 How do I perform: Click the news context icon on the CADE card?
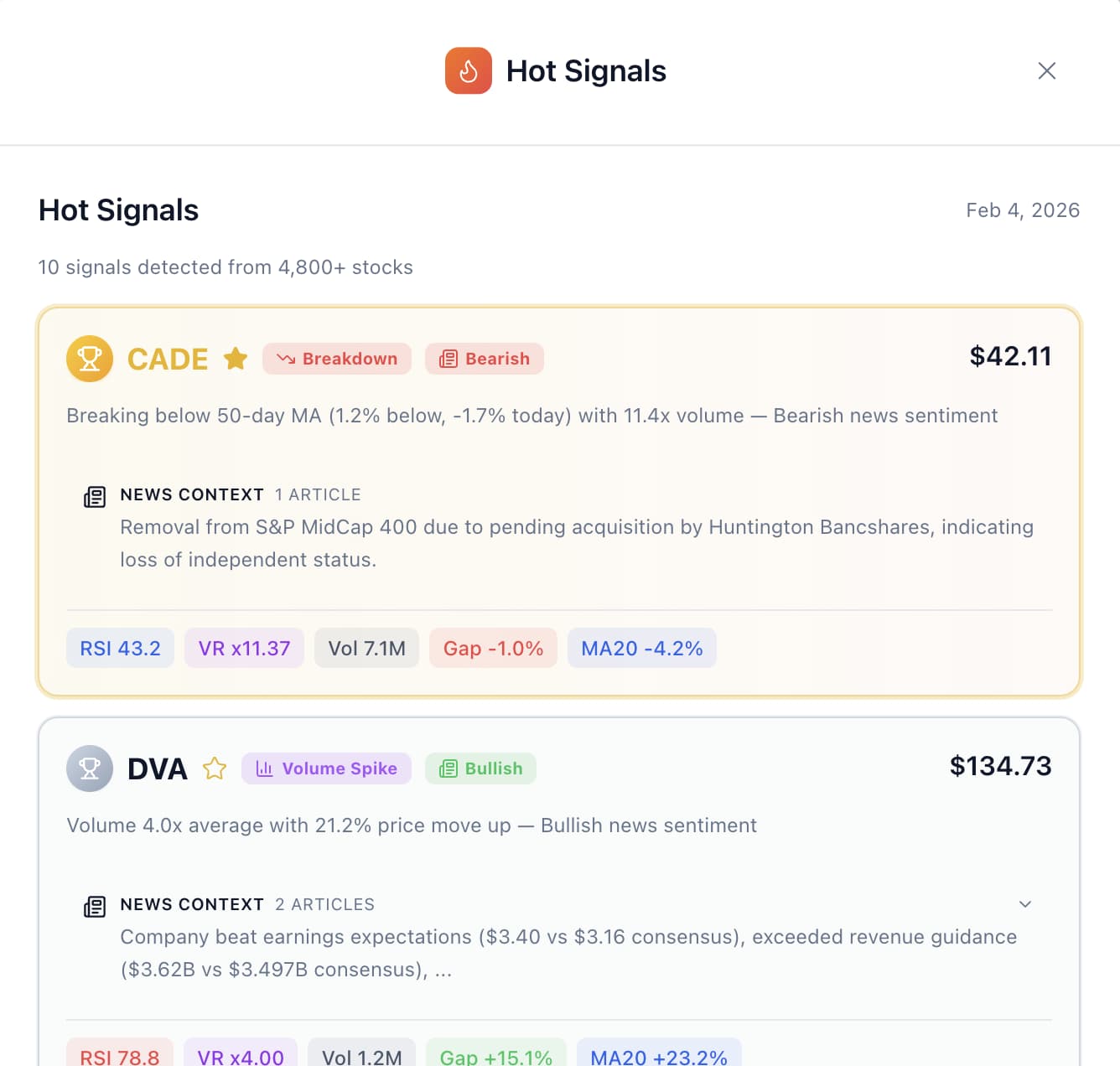pos(95,495)
